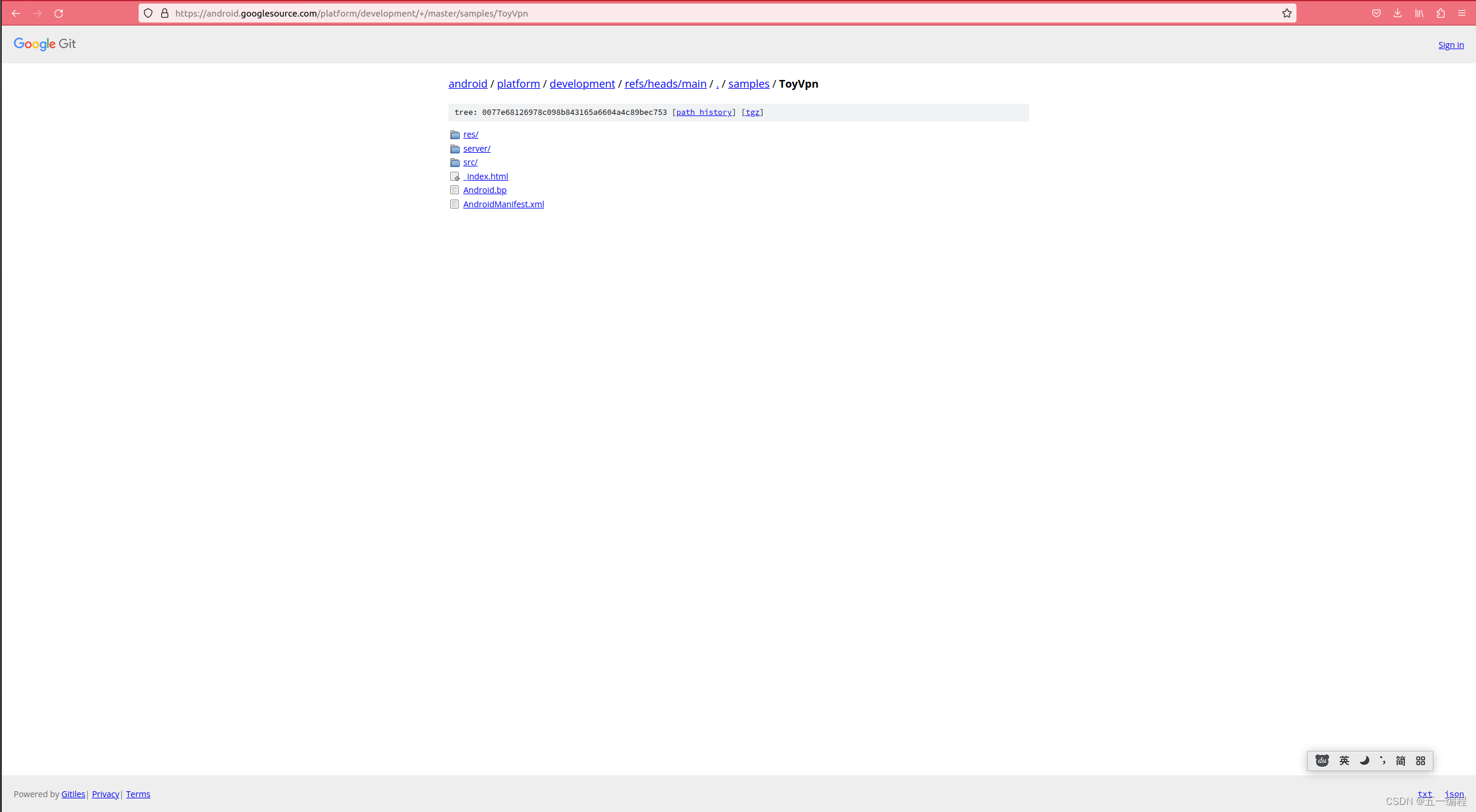The width and height of the screenshot is (1476, 812).
Task: Click the Google Git logo
Action: click(44, 44)
